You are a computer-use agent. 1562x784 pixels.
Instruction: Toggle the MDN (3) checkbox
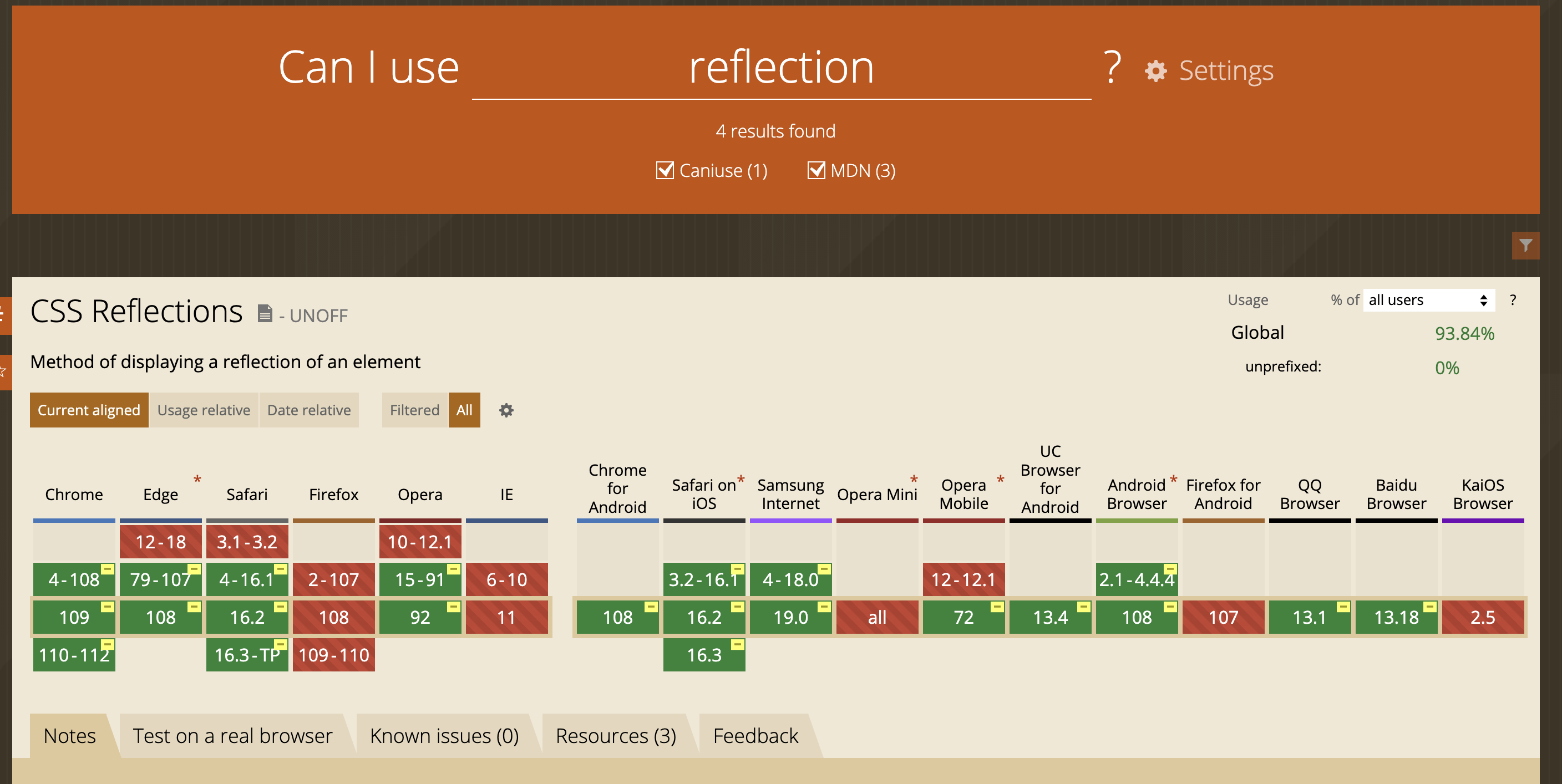coord(816,170)
